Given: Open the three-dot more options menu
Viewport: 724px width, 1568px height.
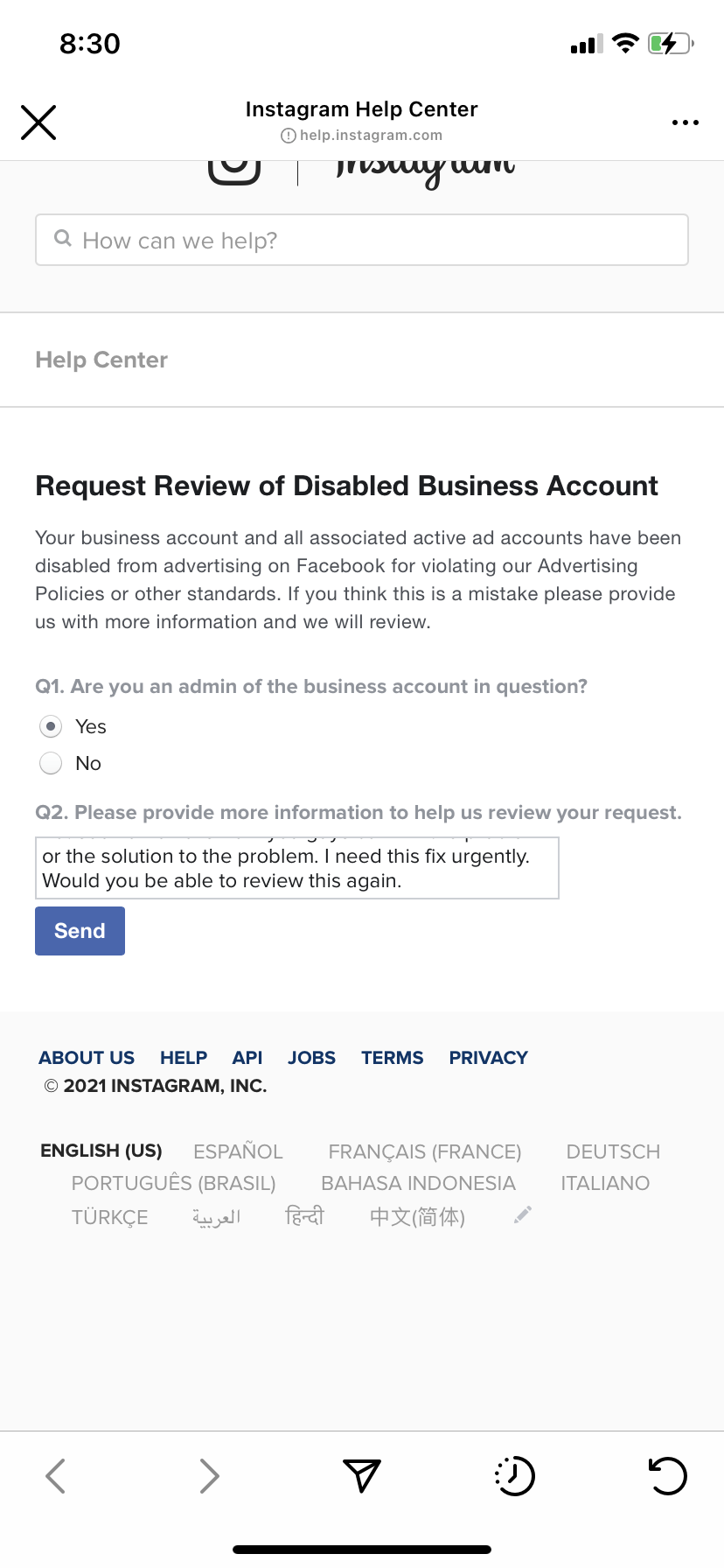Looking at the screenshot, I should pos(685,122).
